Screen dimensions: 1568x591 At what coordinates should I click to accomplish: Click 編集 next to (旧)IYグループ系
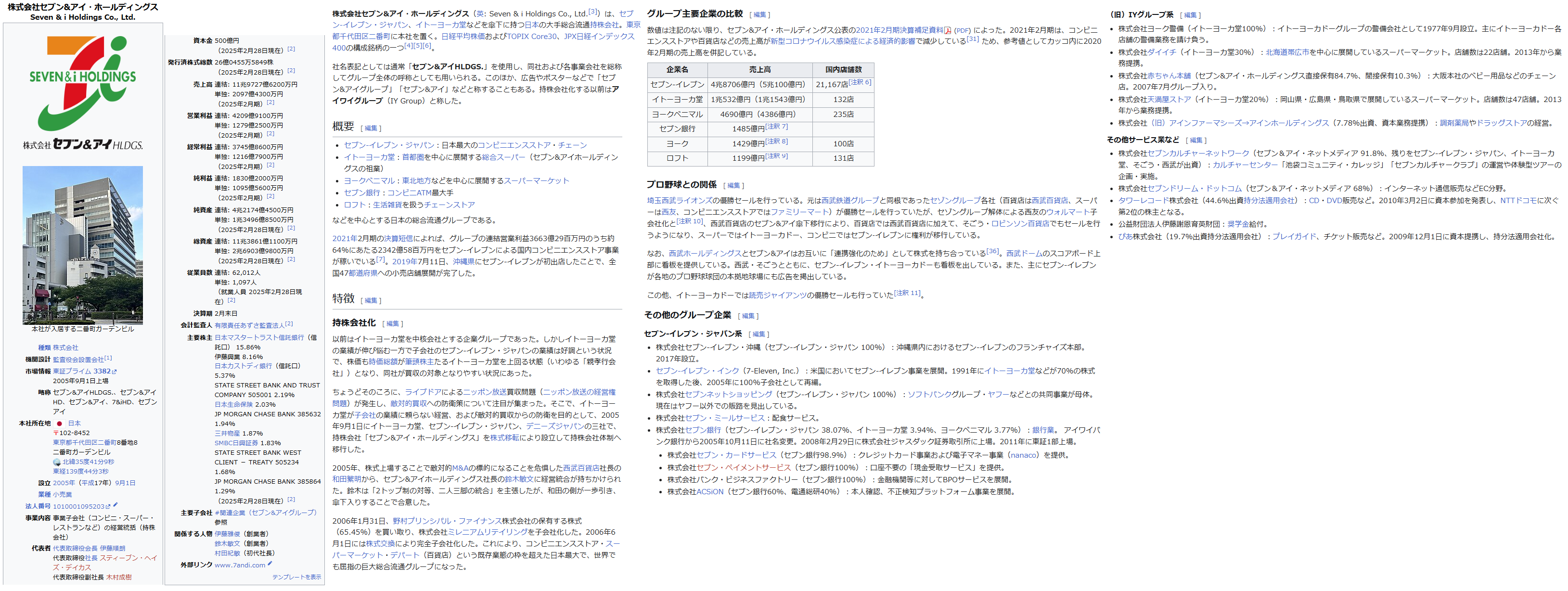click(x=1190, y=15)
